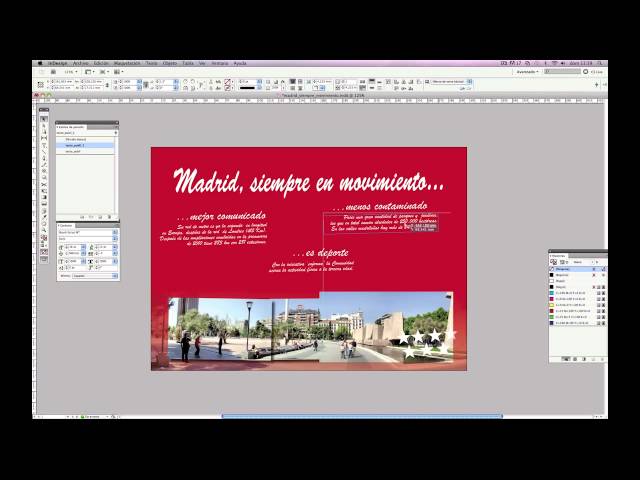The height and width of the screenshot is (480, 640).
Task: Open the Archivo menu
Action: (81, 63)
